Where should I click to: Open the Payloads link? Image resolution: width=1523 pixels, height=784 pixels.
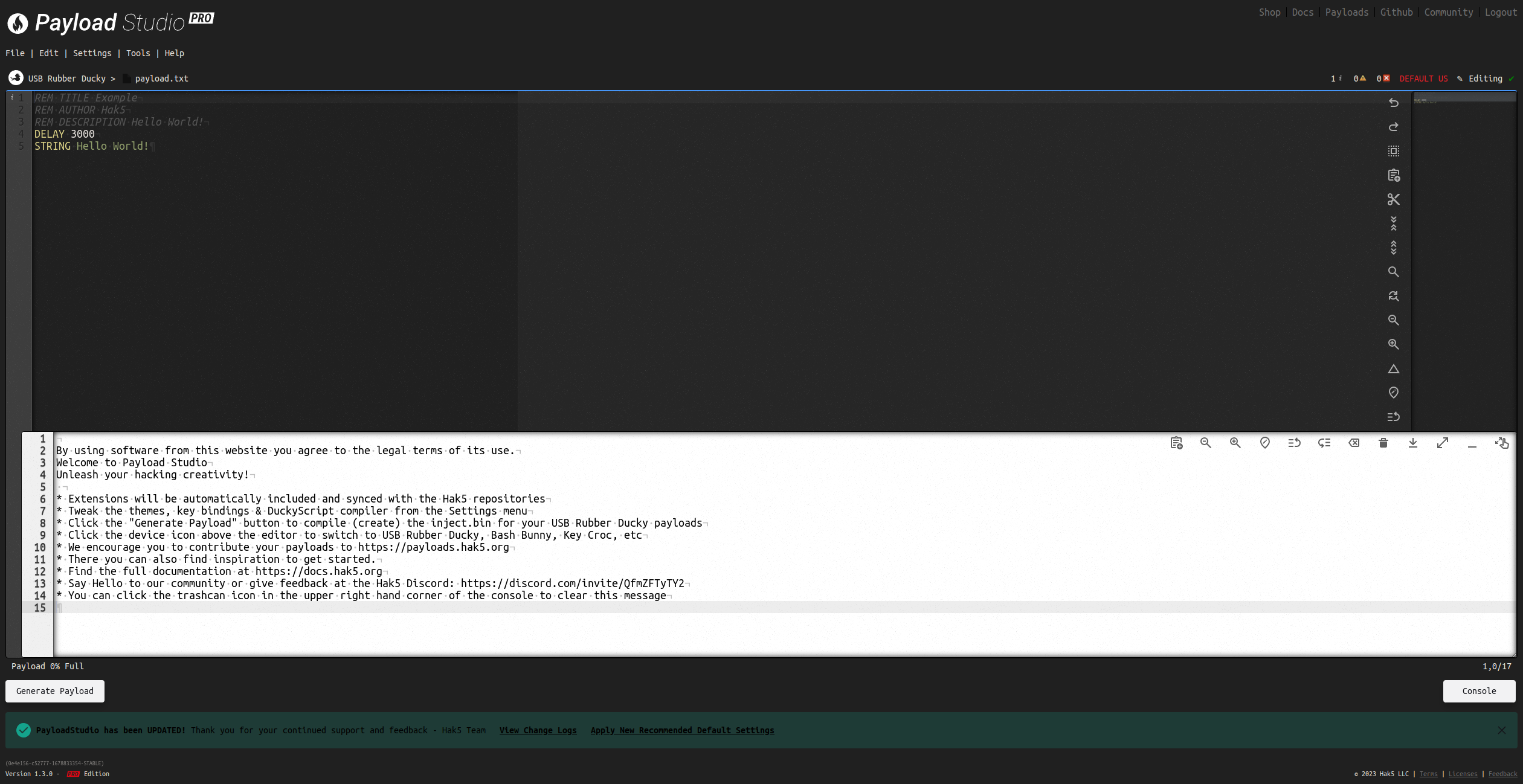[x=1347, y=12]
